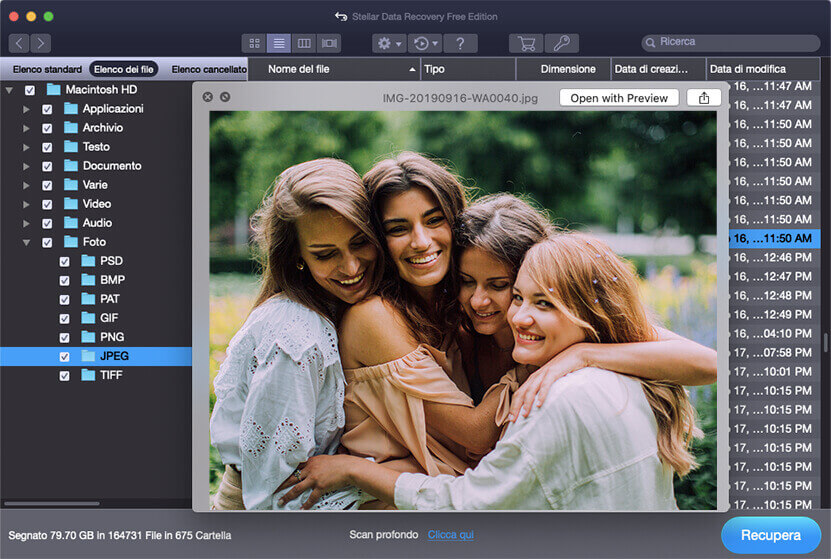Switch to icon grid view
This screenshot has height=559, width=831.
pos(254,43)
